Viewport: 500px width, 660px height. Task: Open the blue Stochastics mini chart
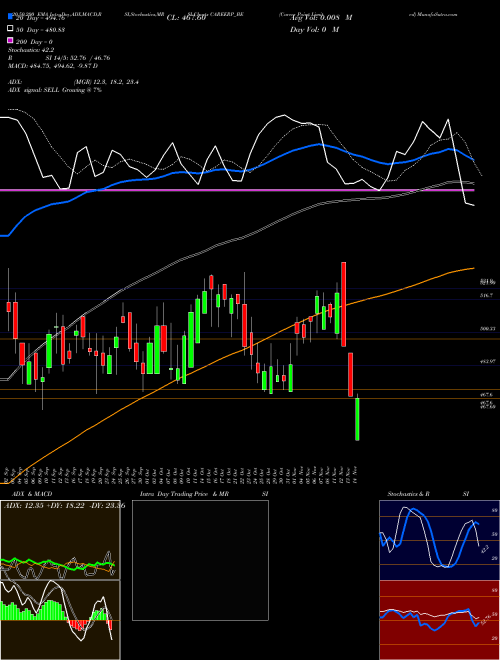point(439,540)
